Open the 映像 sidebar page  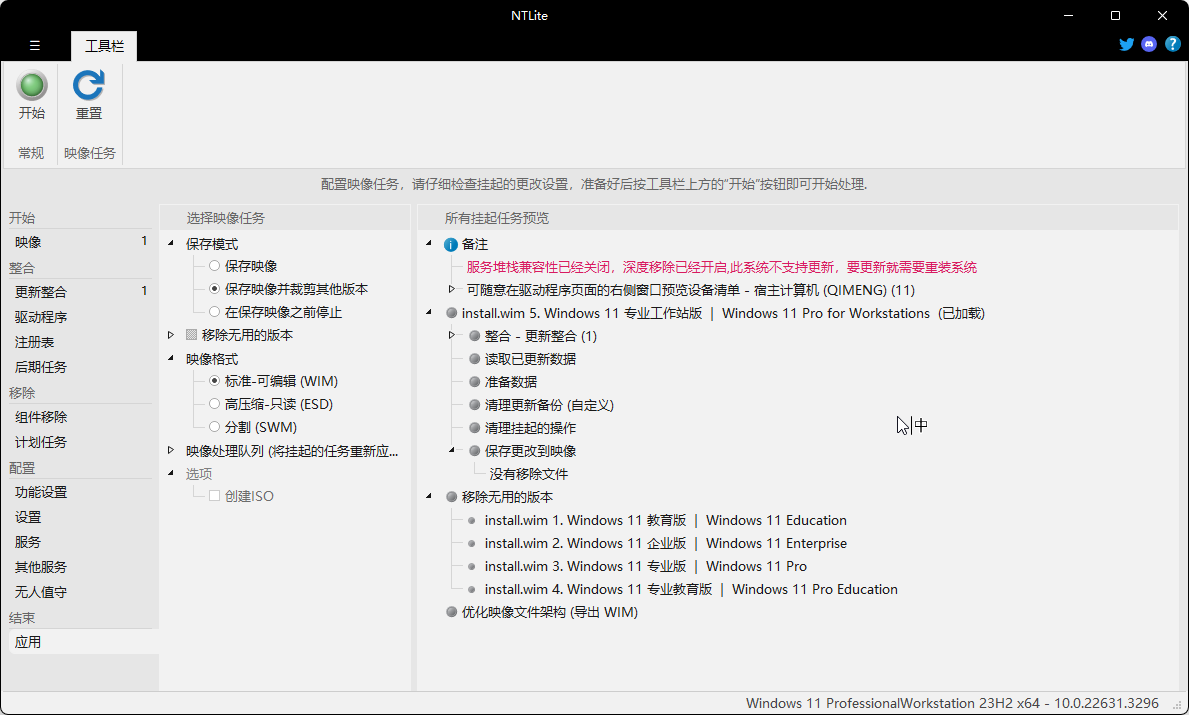point(80,243)
